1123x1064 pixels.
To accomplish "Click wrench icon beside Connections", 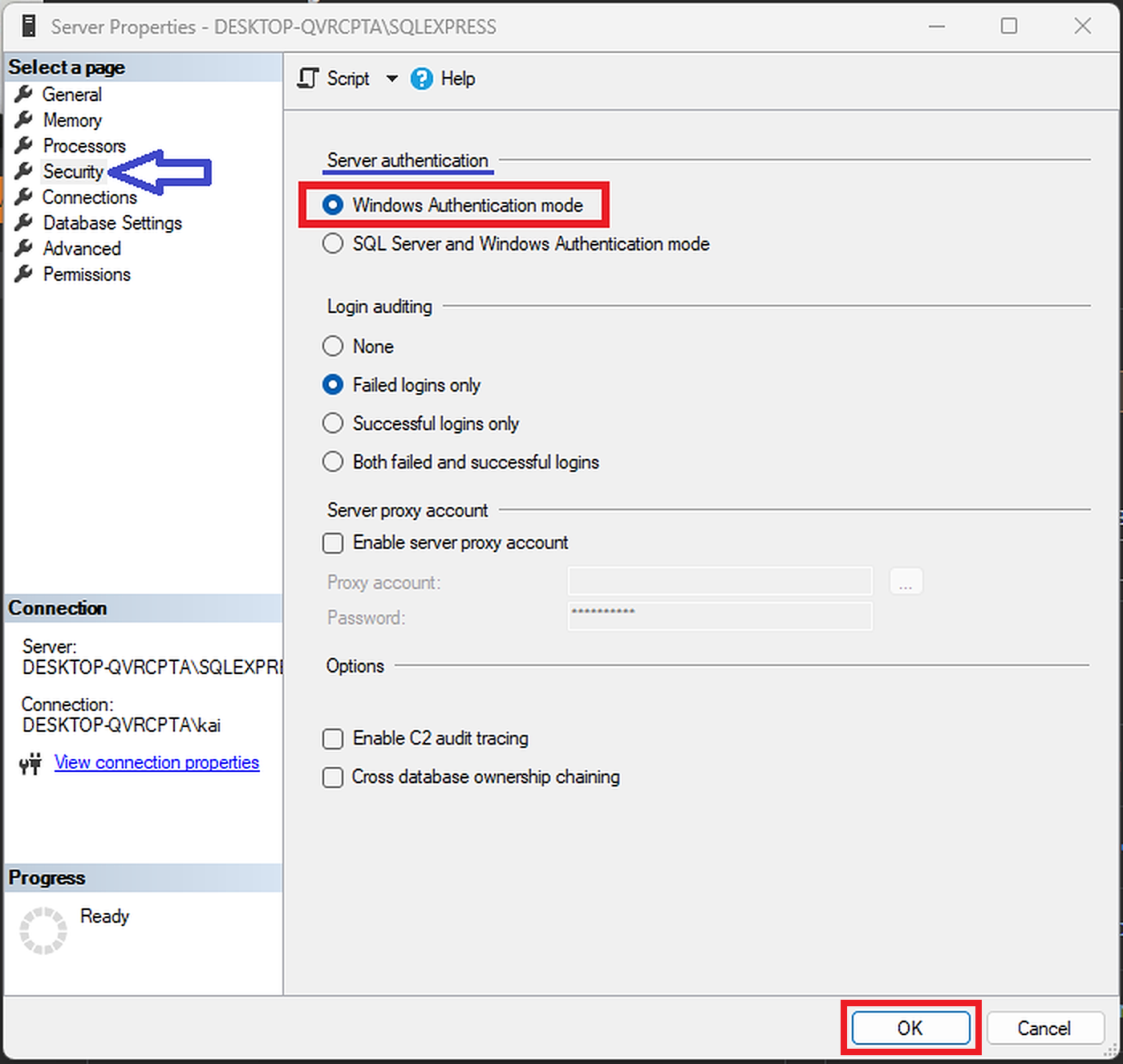I will pos(24,197).
